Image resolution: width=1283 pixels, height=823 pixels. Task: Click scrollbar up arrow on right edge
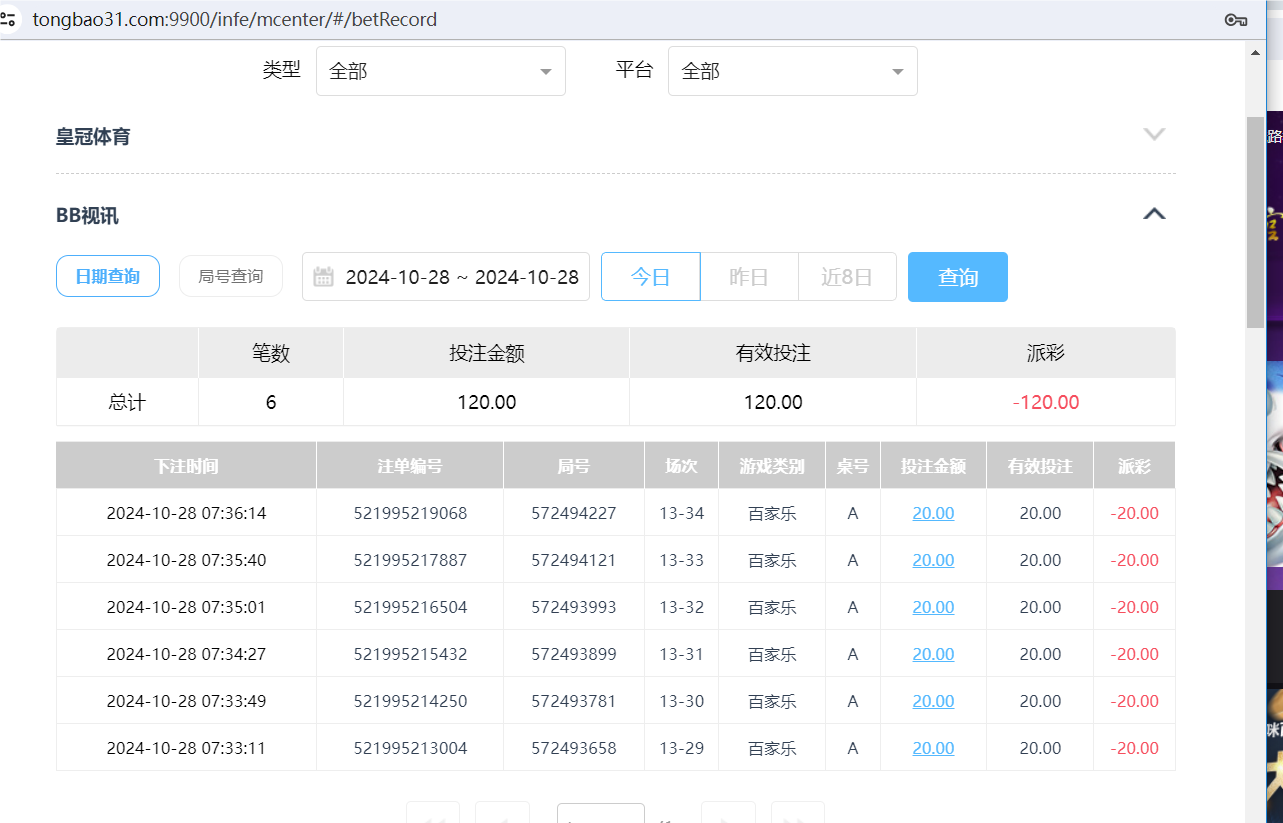(x=1257, y=51)
